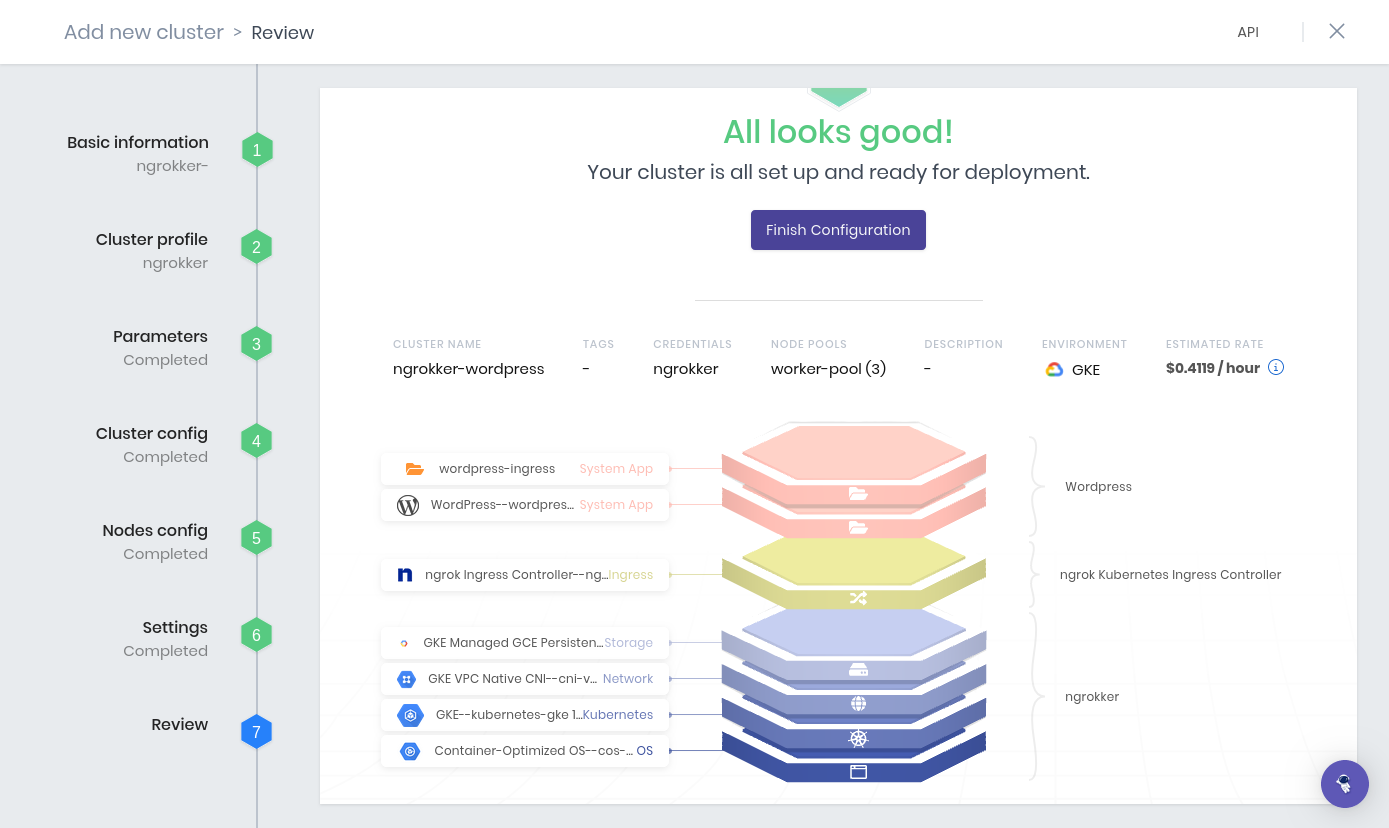Click the GCE Persistent Disk storage icon

[404, 643]
